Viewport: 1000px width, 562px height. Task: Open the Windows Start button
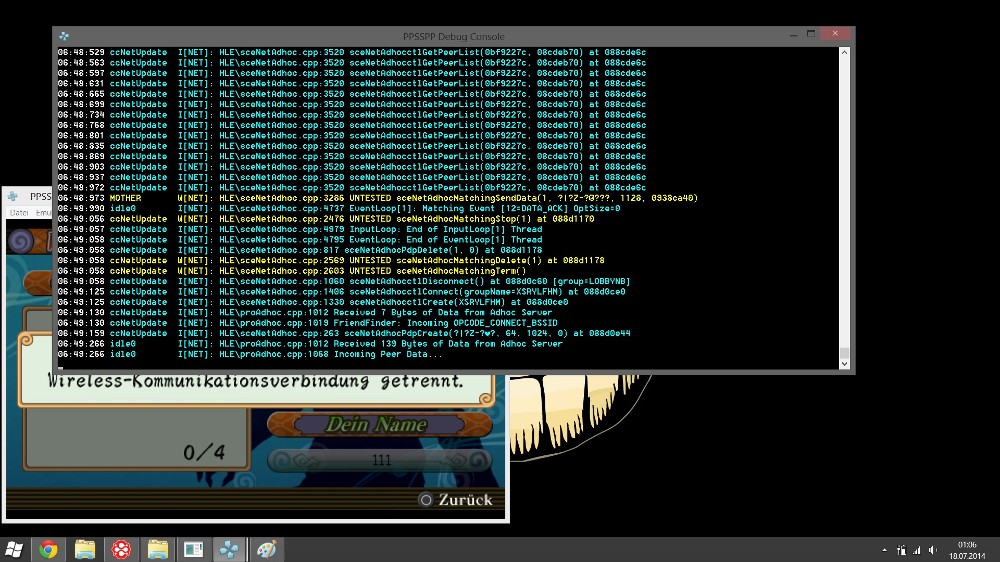tap(14, 549)
